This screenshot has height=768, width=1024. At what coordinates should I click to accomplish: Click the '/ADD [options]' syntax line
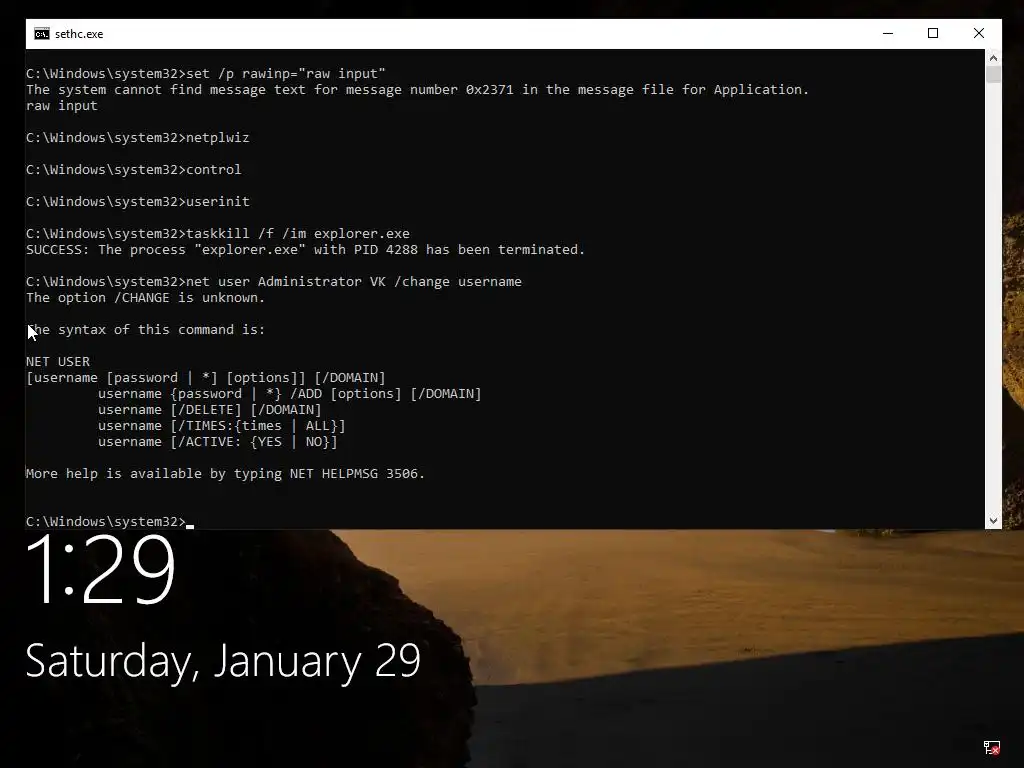point(289,394)
